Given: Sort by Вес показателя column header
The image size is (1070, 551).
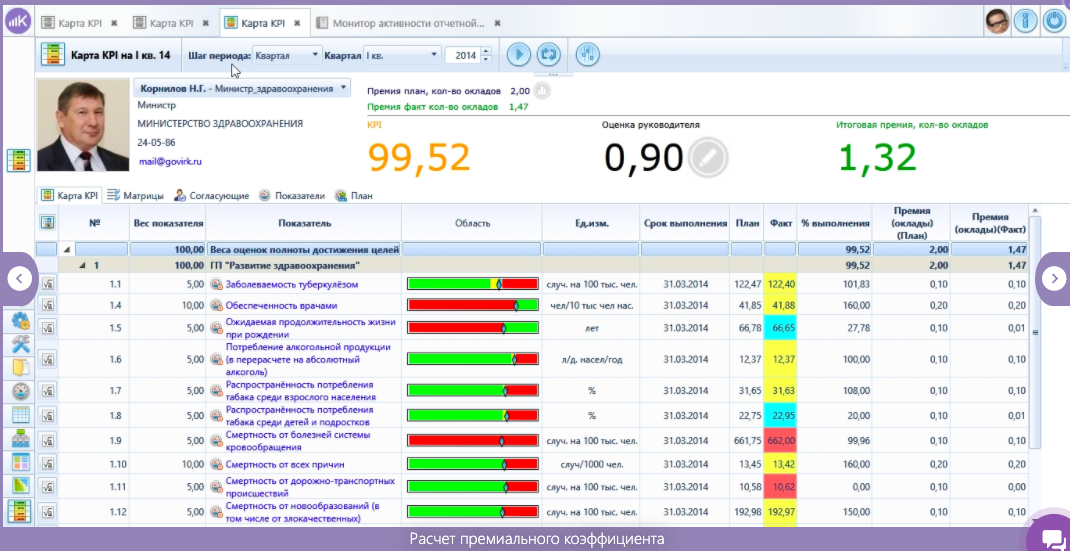Looking at the screenshot, I should pos(167,223).
